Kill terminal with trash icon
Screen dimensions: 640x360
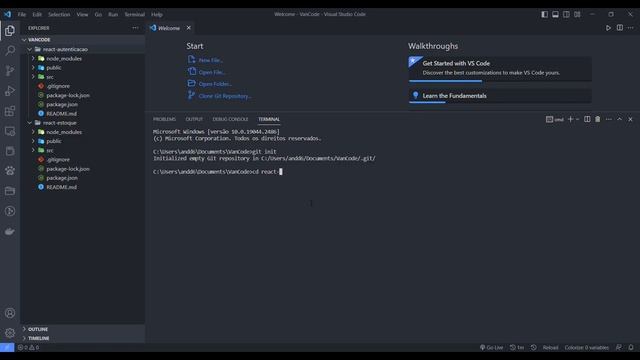point(598,119)
